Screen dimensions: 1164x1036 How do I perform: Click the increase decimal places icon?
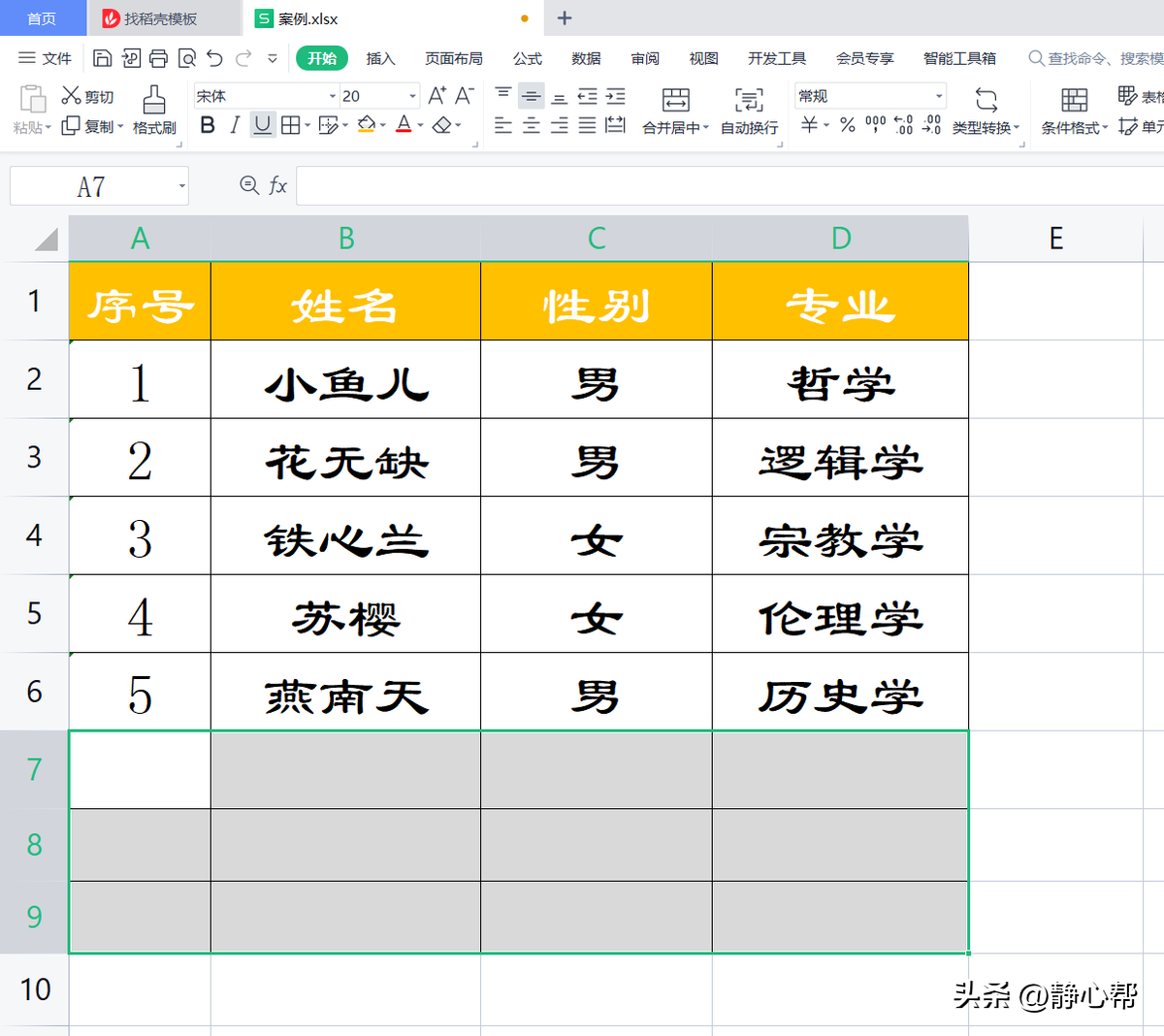(904, 125)
